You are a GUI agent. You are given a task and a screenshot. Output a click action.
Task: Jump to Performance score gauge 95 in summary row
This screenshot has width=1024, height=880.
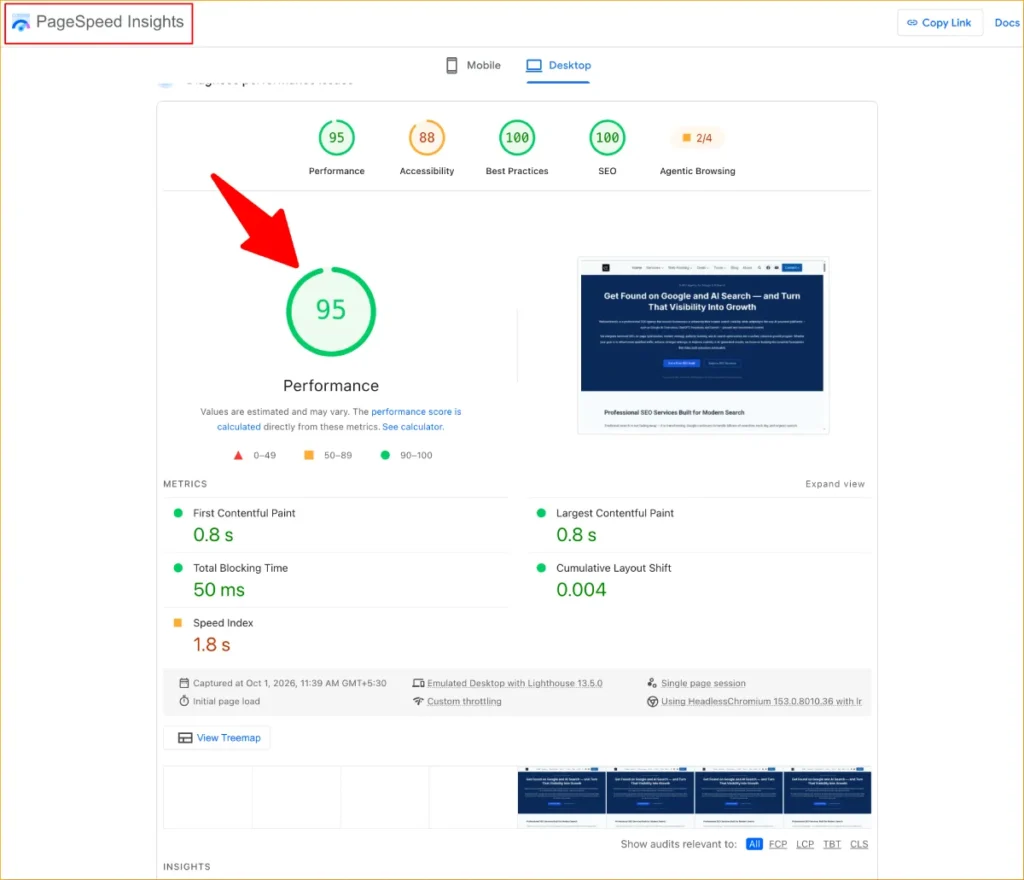pyautogui.click(x=336, y=138)
